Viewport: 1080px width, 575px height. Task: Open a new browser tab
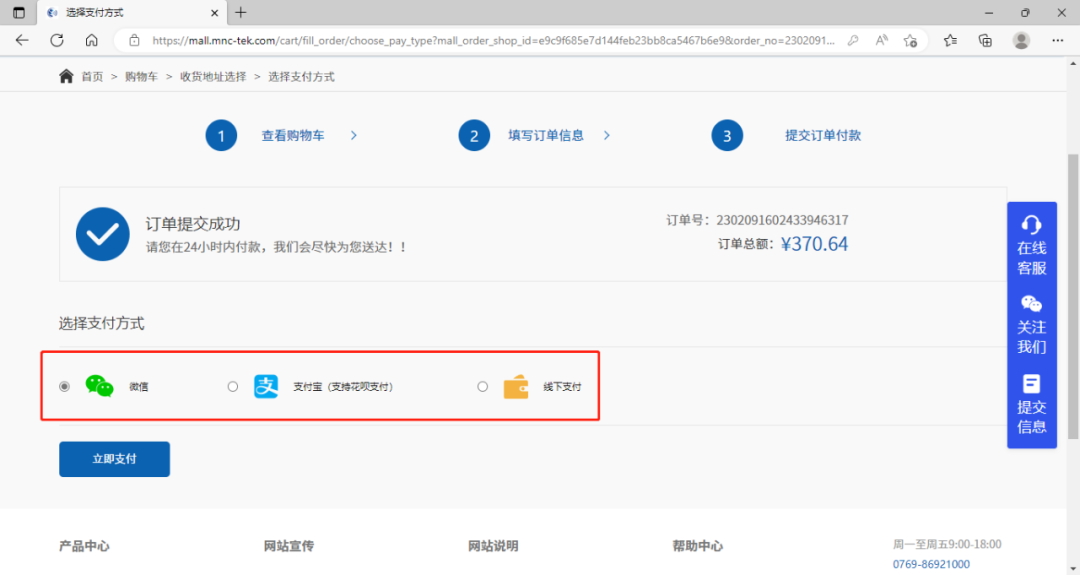(x=240, y=12)
